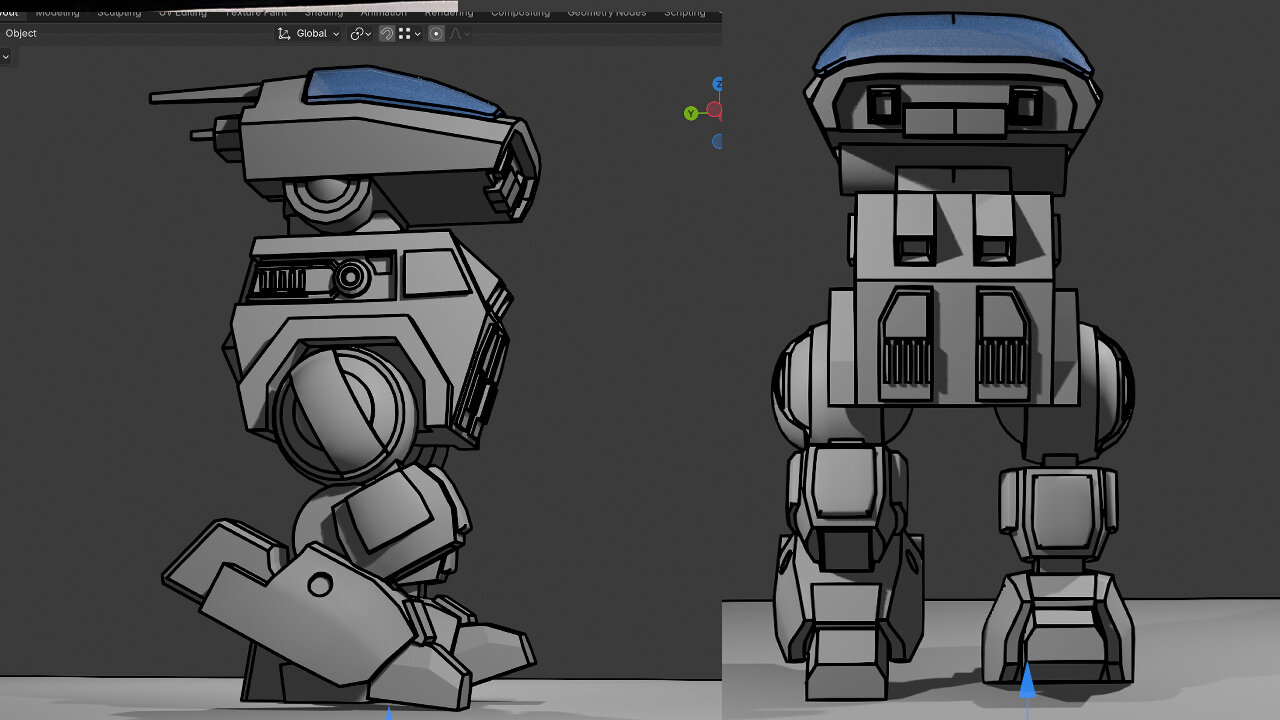Open the proportional falloff curve dropdown
1280x720 pixels.
[x=459, y=33]
